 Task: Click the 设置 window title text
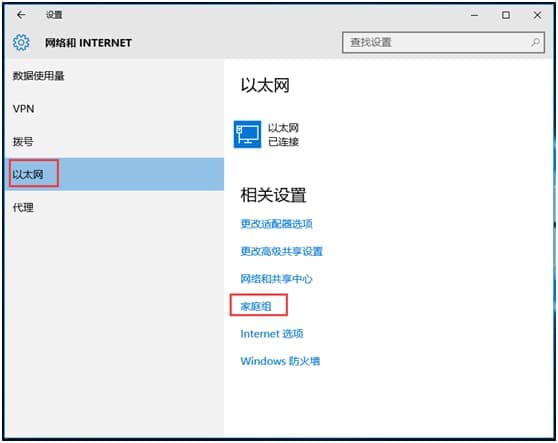54,15
